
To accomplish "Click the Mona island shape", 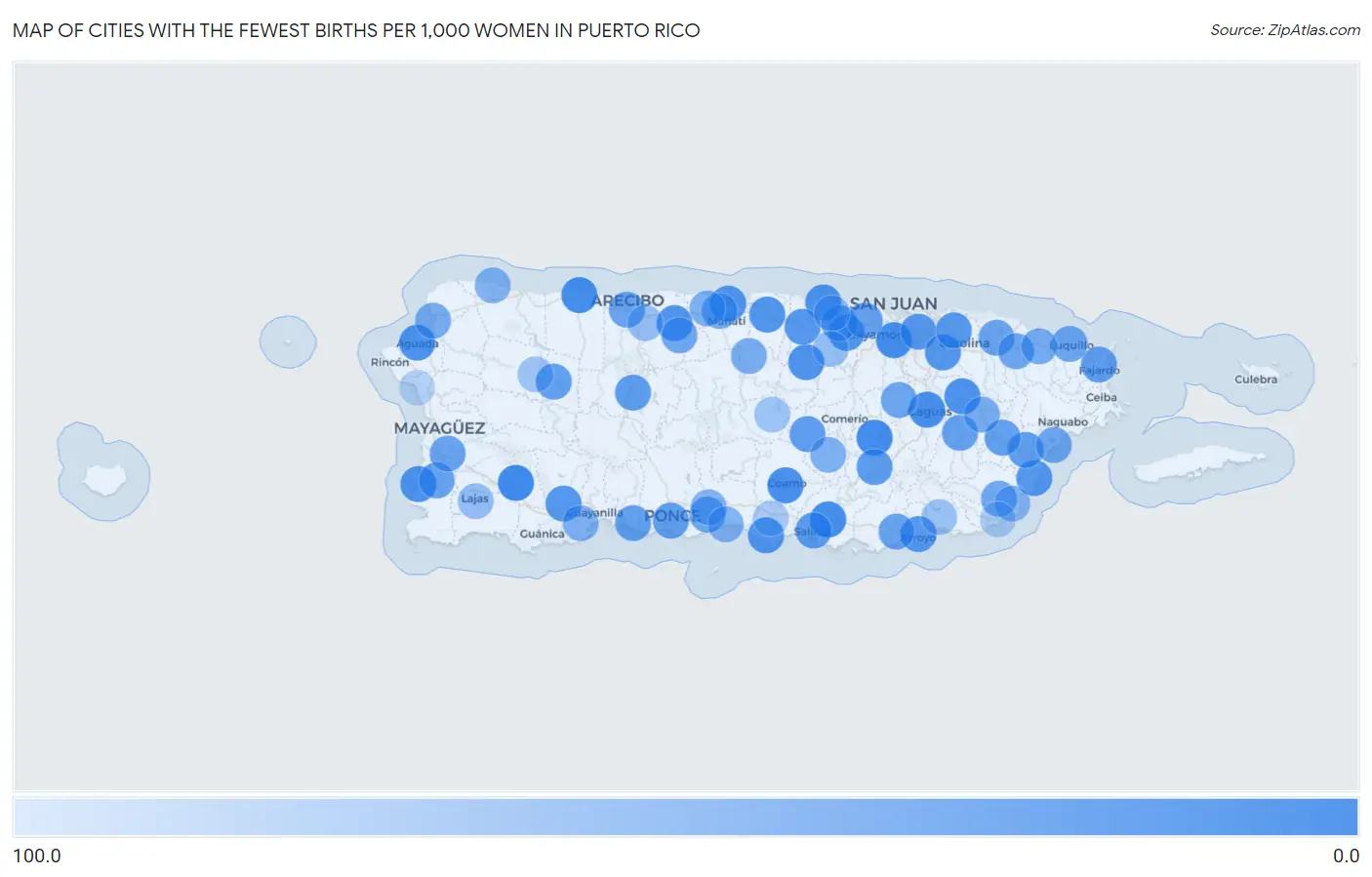I will pyautogui.click(x=103, y=479).
